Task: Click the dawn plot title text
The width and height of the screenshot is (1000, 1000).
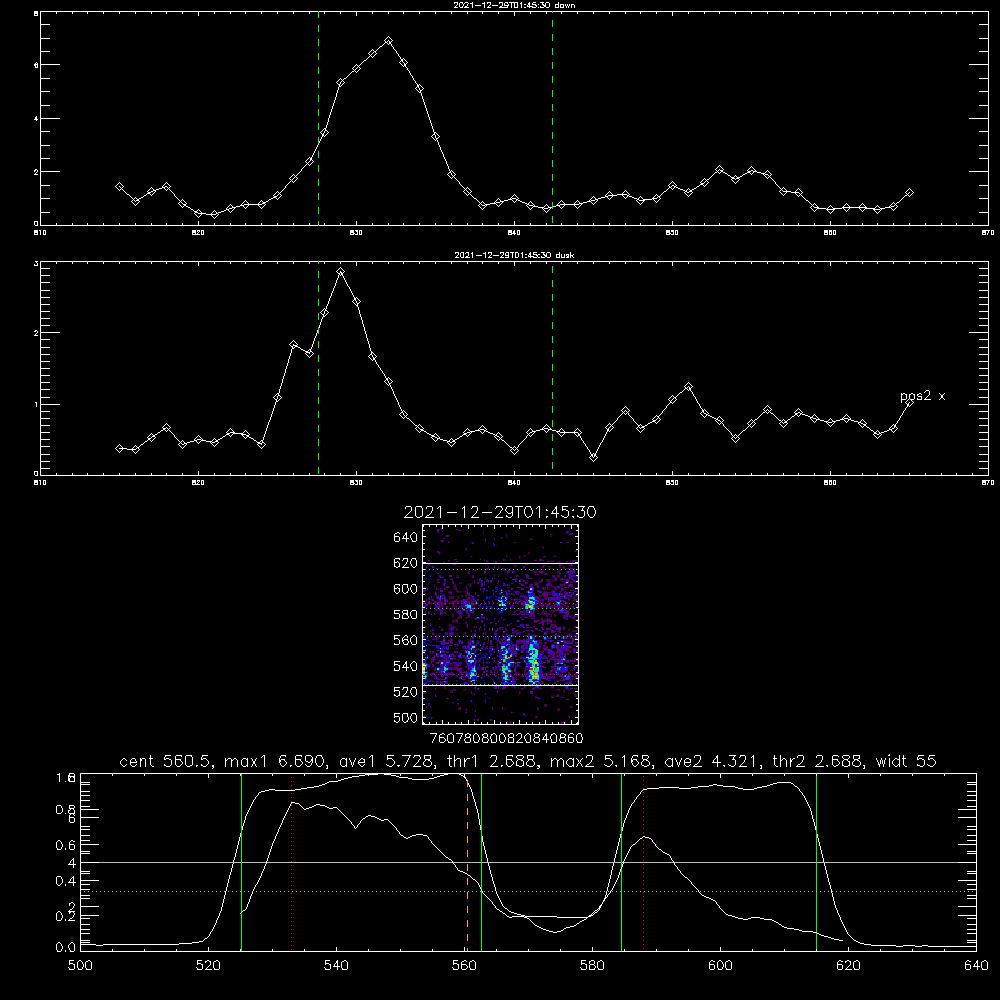Action: (x=514, y=5)
